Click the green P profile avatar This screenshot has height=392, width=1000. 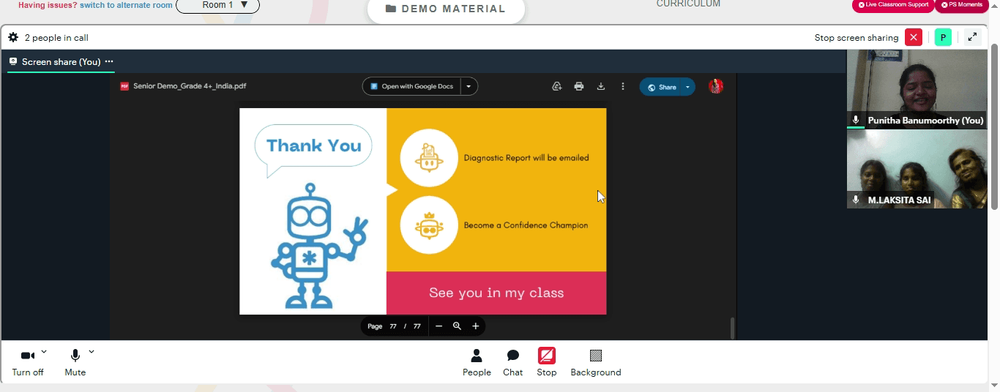[943, 38]
